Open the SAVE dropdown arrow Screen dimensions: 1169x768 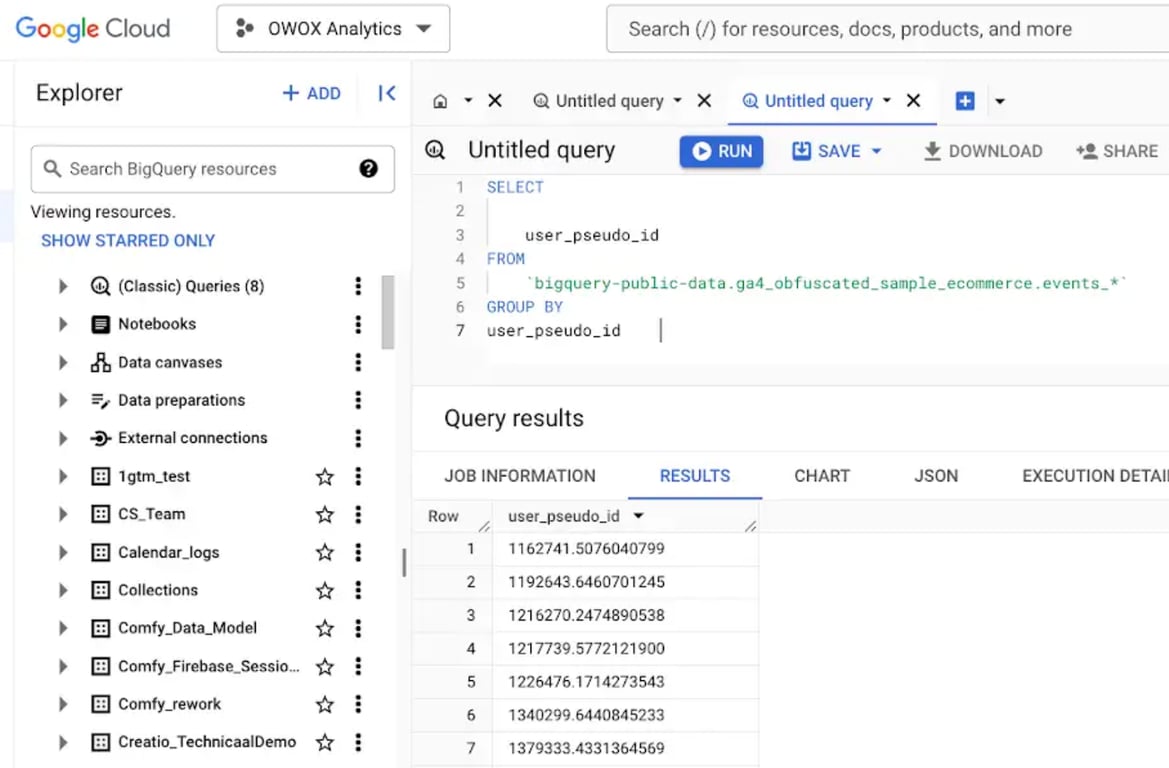(x=877, y=151)
